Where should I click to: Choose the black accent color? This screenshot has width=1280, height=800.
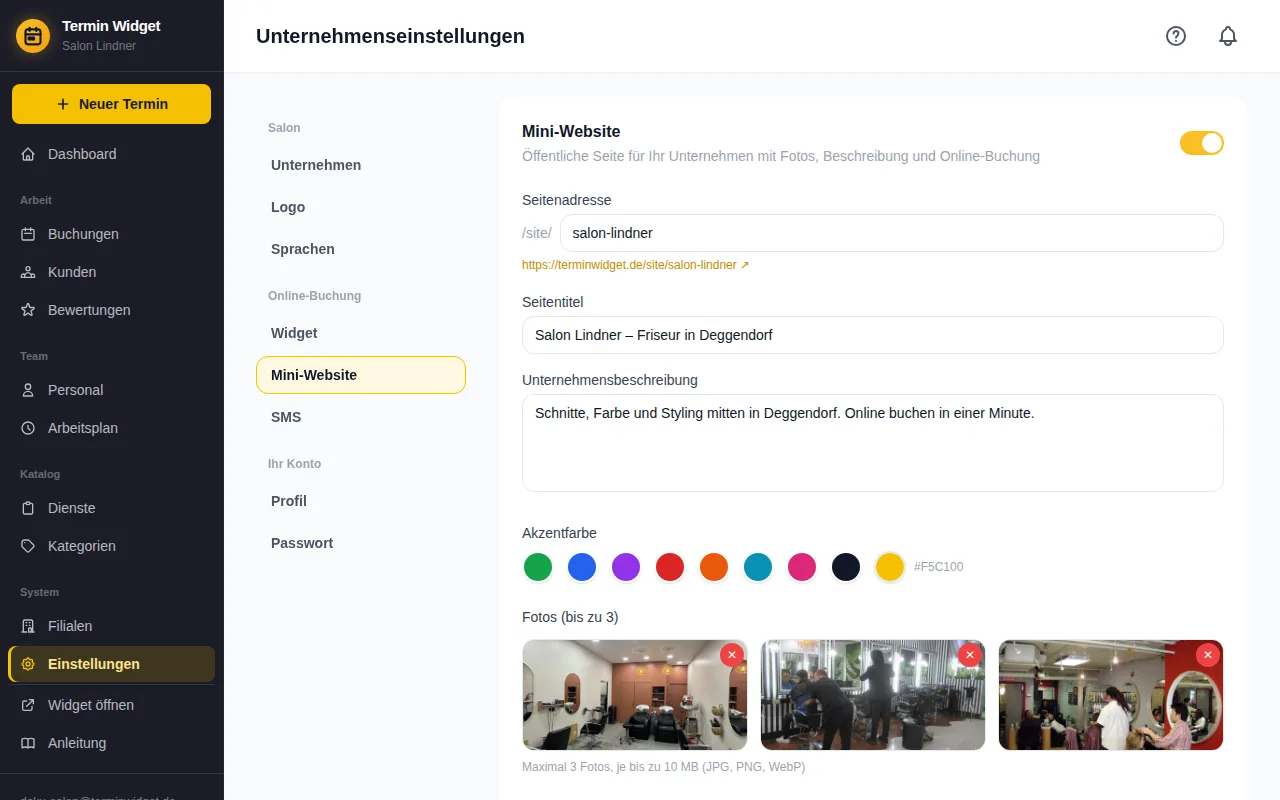(x=846, y=567)
